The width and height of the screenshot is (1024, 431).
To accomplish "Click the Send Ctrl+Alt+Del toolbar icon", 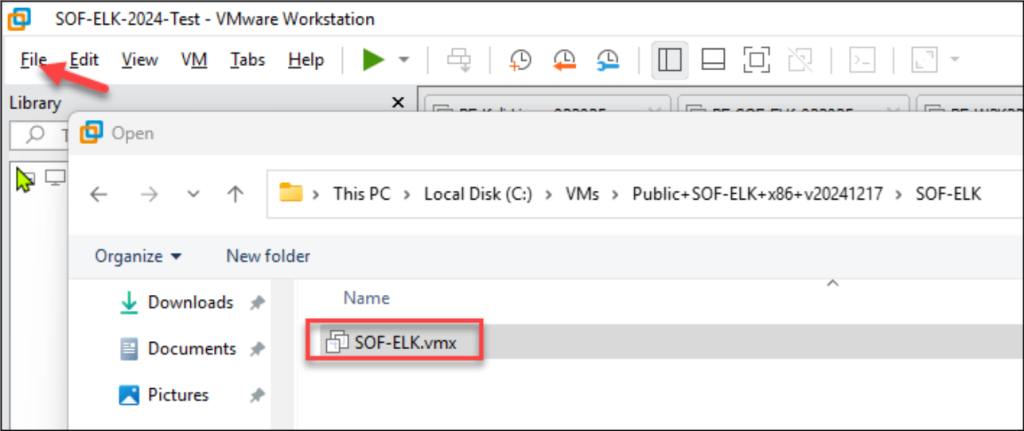I will click(x=459, y=60).
